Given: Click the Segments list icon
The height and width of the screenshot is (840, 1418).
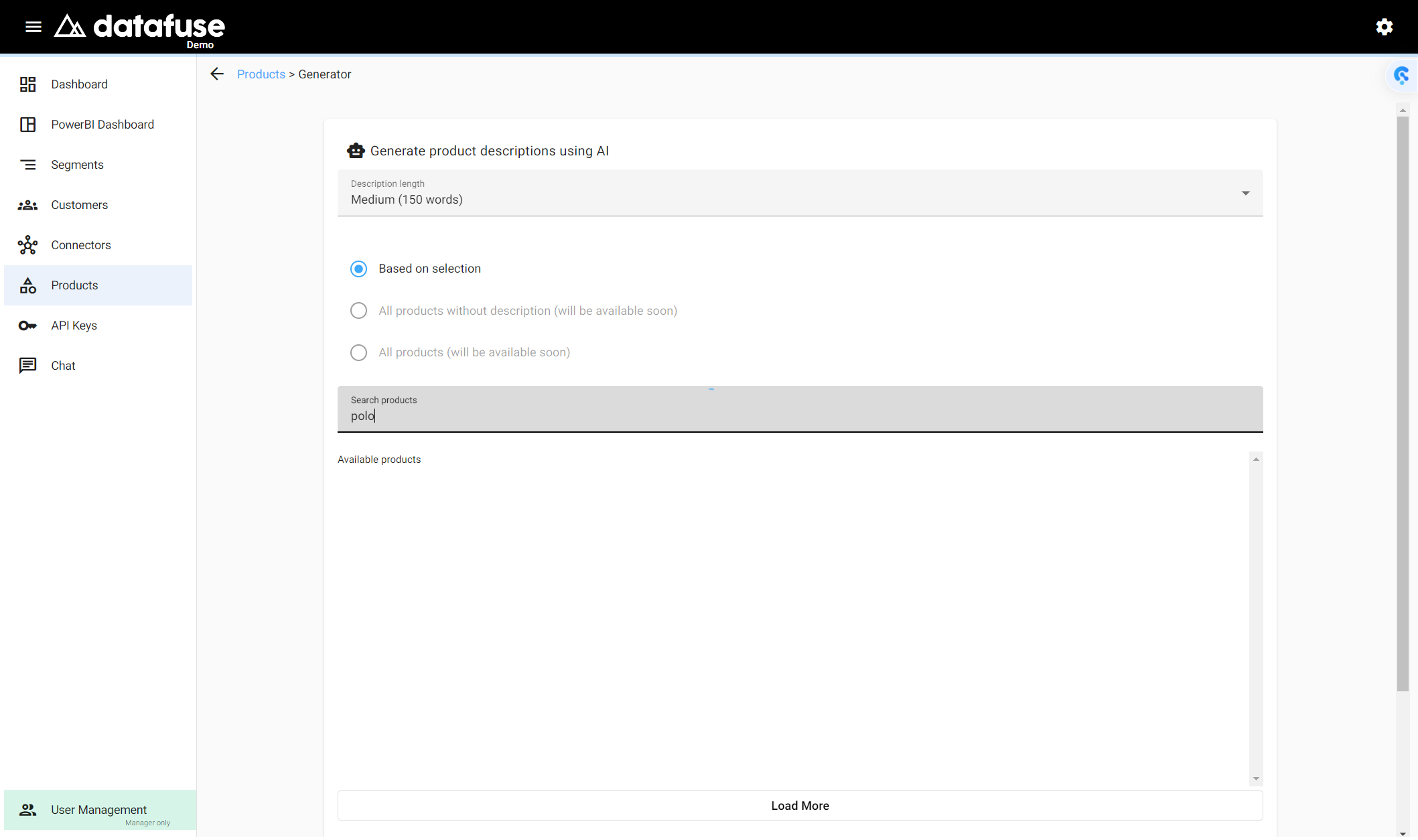Looking at the screenshot, I should pos(27,165).
